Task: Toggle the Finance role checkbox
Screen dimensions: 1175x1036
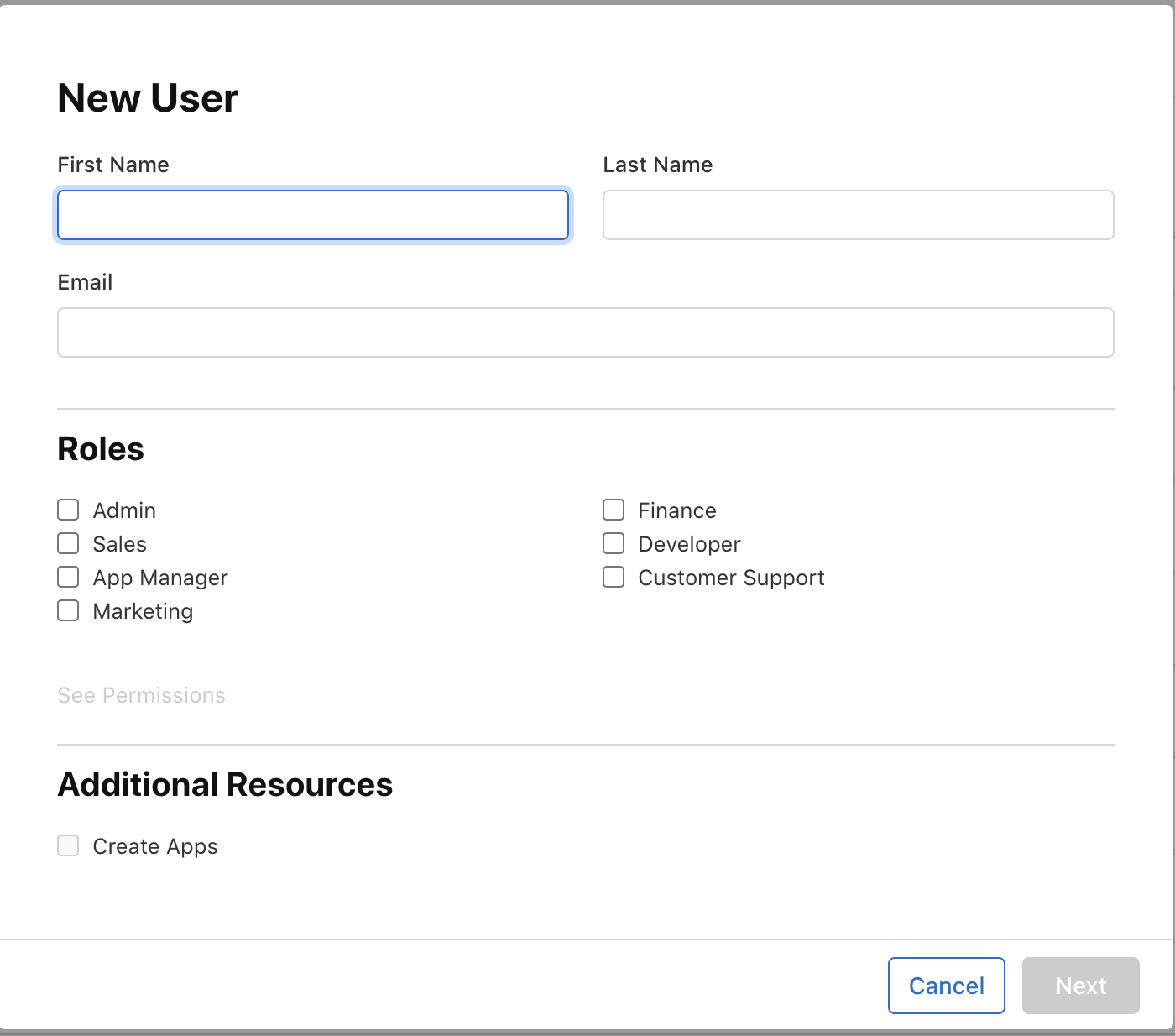Action: coord(614,510)
